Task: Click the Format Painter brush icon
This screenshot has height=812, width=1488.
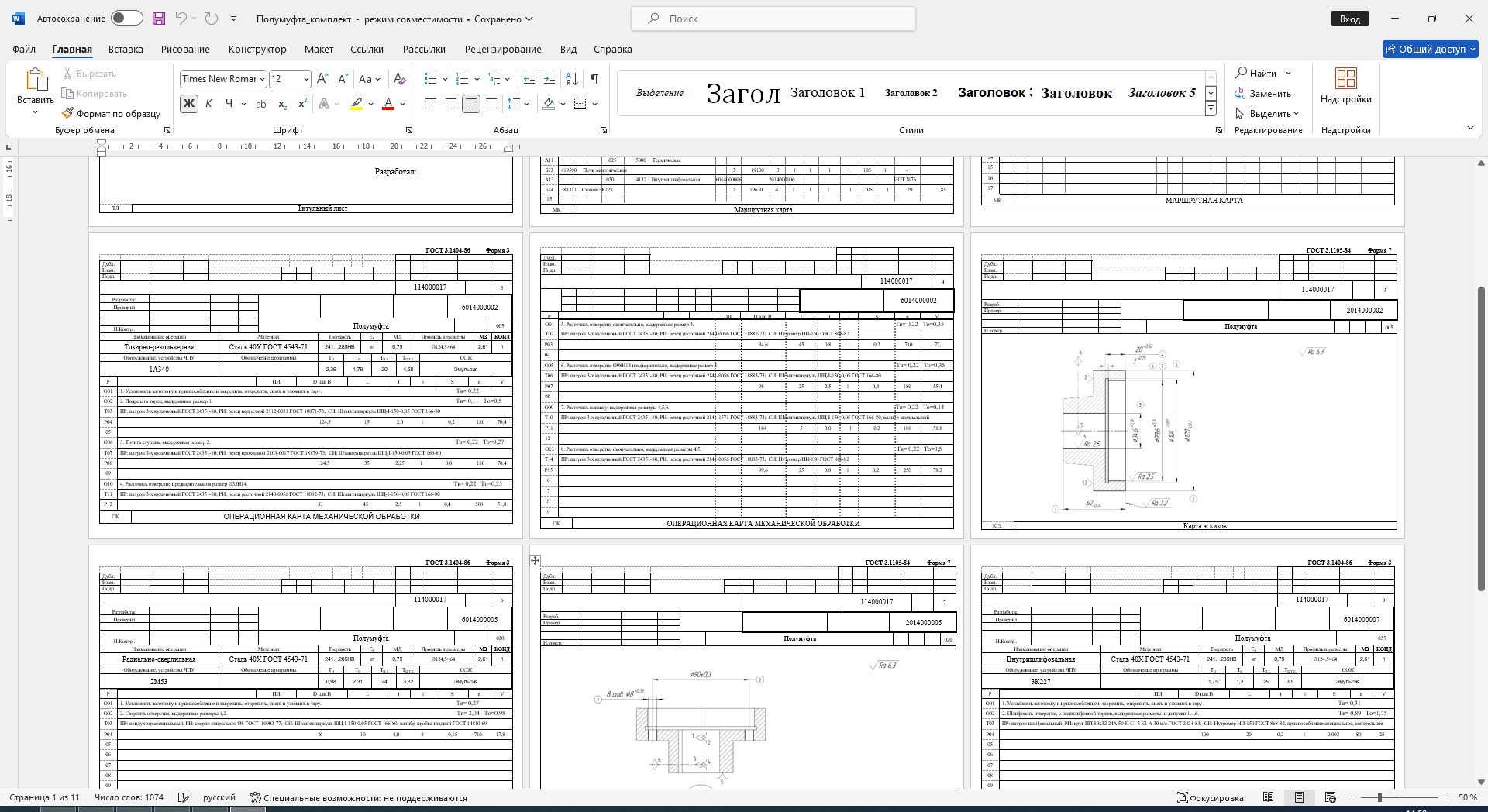Action: (68, 113)
